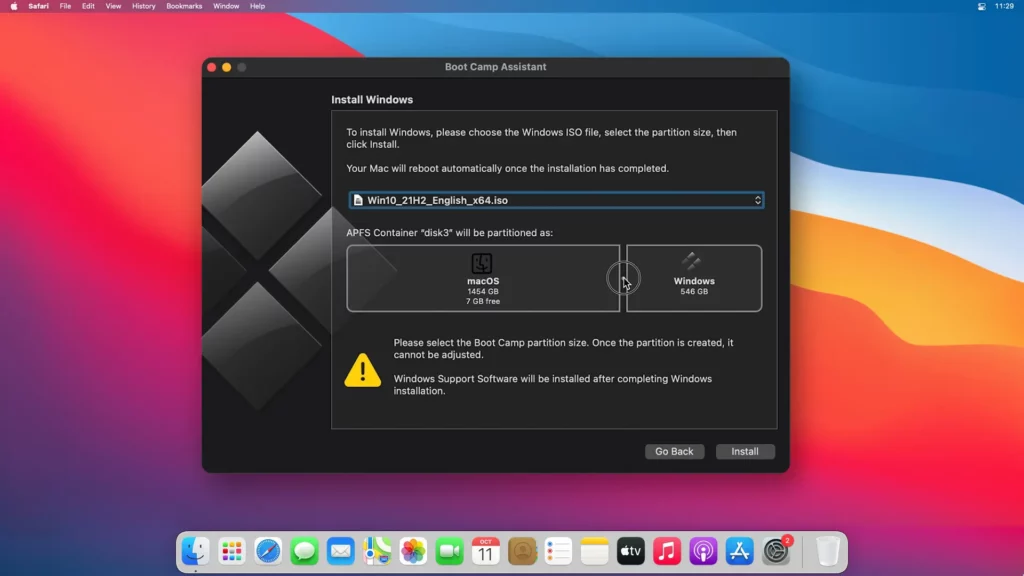Image resolution: width=1024 pixels, height=576 pixels.
Task: Open the Trash in the Dock
Action: [827, 552]
